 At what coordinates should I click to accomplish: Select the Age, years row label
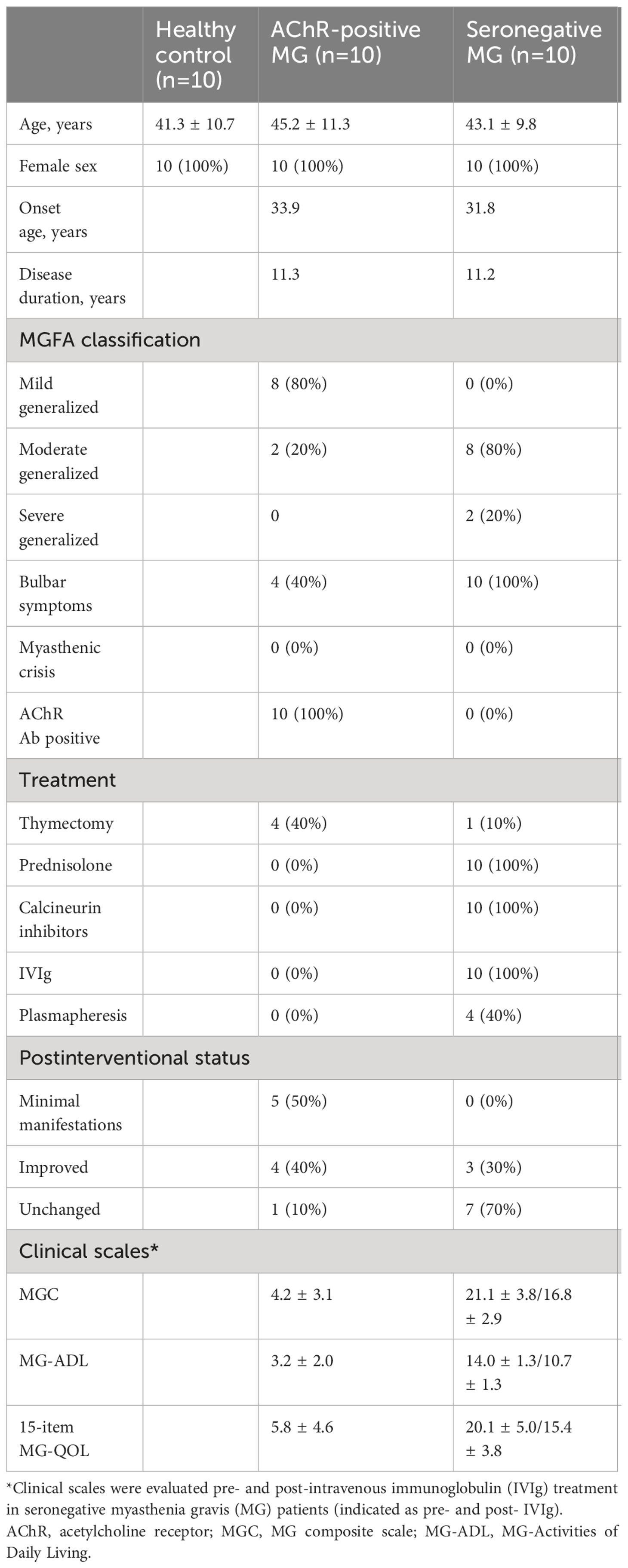(55, 124)
